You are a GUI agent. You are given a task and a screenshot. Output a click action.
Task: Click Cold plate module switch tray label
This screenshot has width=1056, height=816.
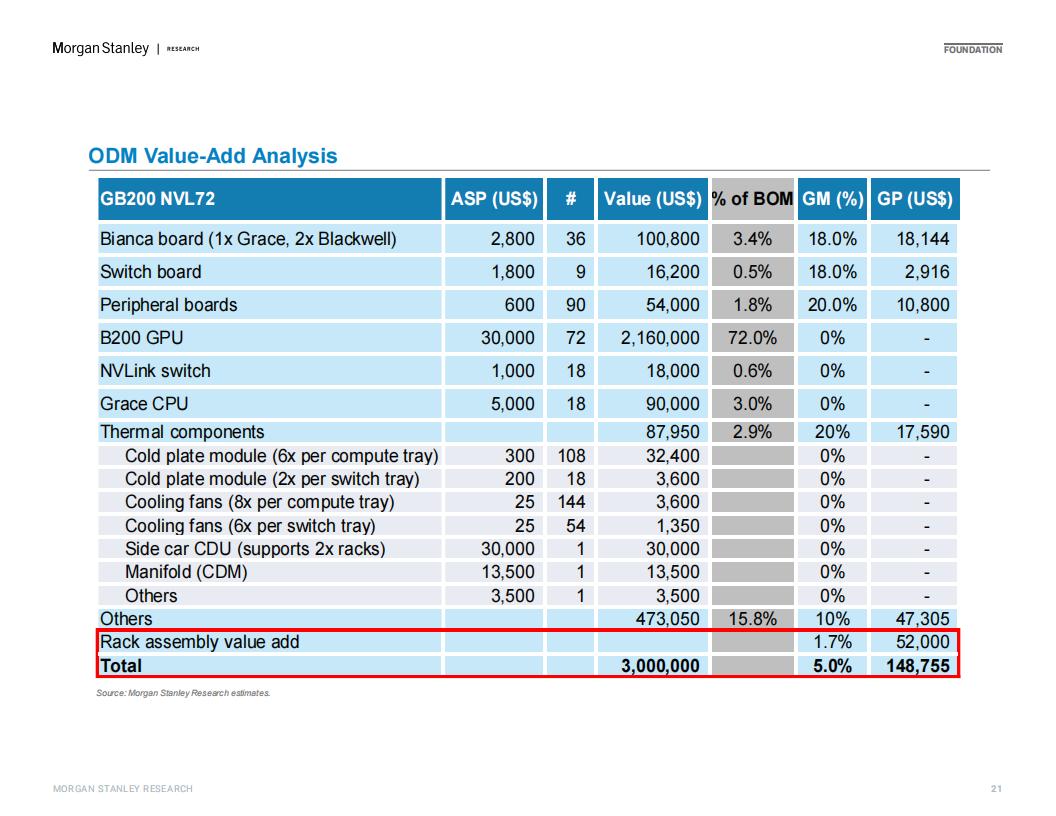[x=272, y=479]
